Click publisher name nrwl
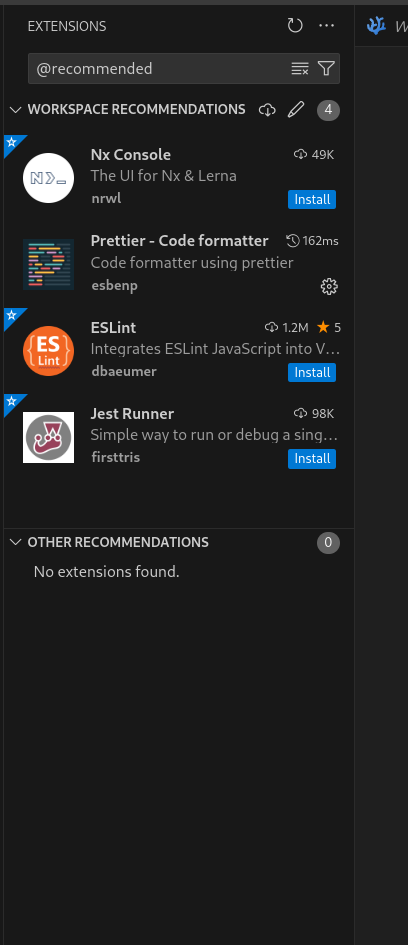This screenshot has width=408, height=945. (106, 199)
